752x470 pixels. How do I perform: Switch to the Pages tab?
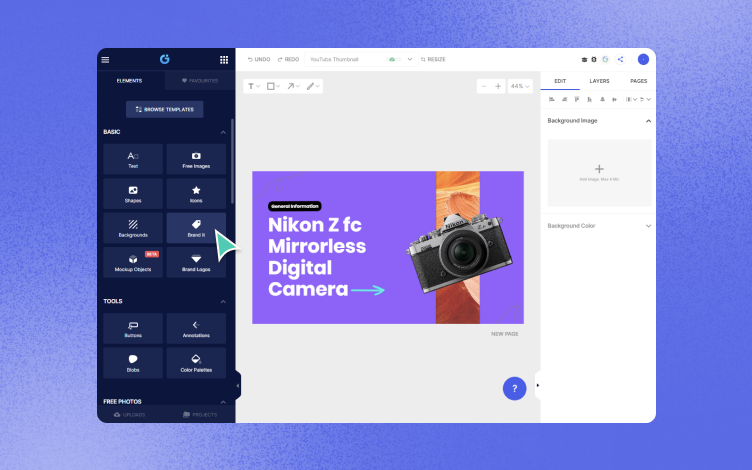point(638,81)
